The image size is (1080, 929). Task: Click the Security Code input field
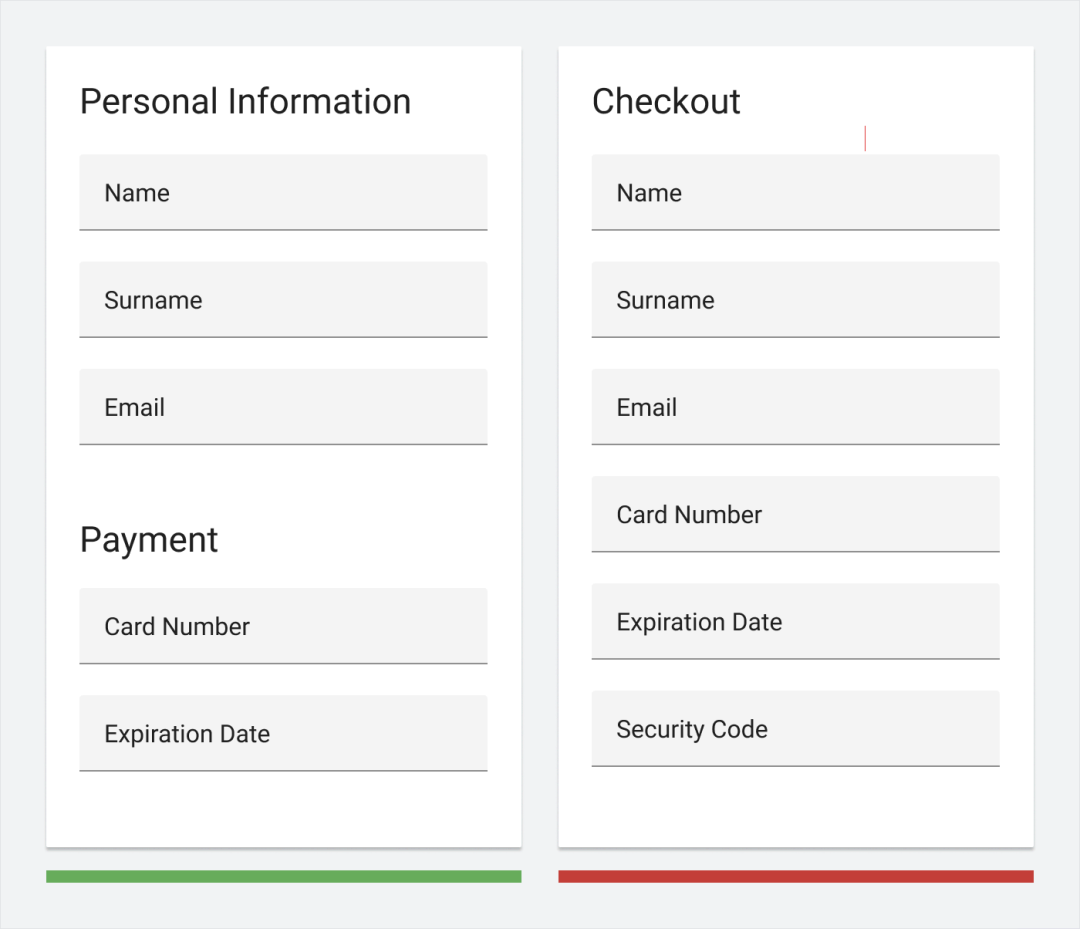point(795,729)
